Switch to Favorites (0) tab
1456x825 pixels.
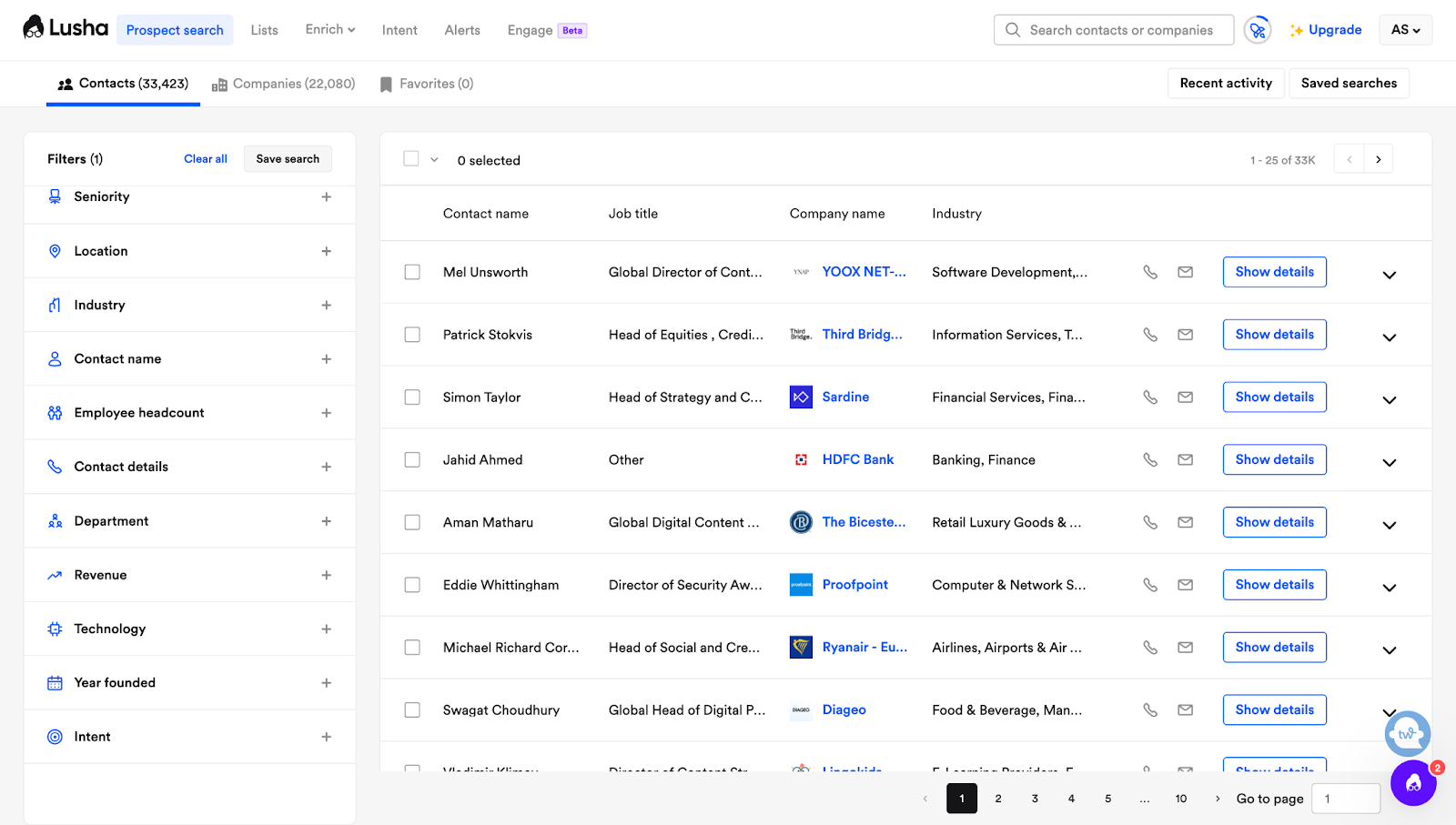coord(427,84)
